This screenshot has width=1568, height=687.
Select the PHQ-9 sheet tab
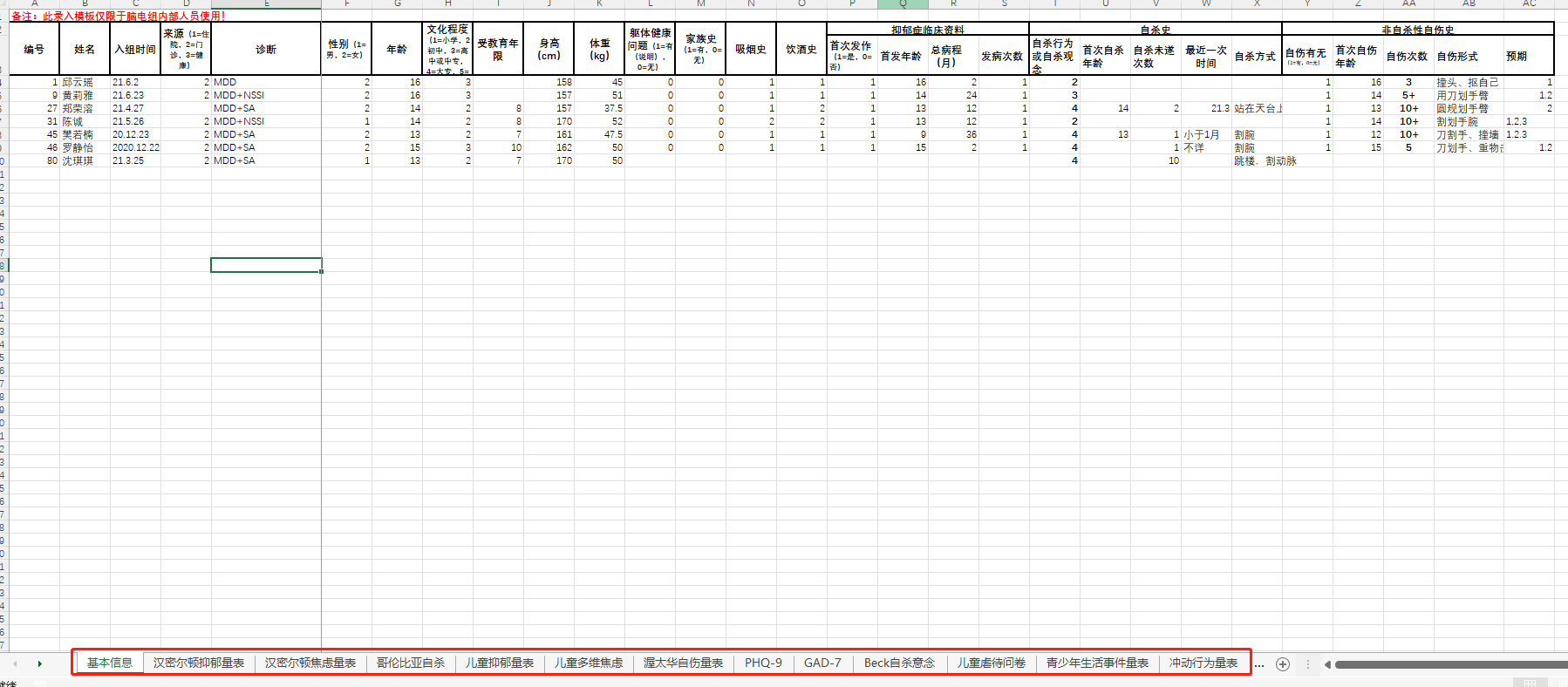[x=763, y=663]
